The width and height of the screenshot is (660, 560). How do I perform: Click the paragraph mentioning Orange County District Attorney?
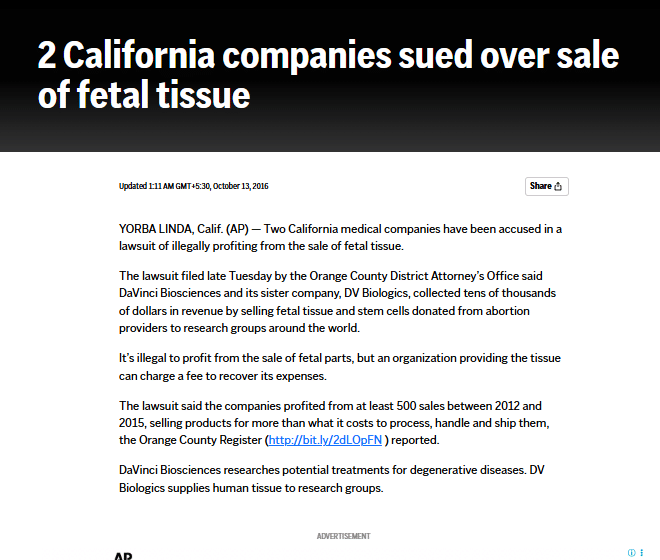pyautogui.click(x=337, y=302)
